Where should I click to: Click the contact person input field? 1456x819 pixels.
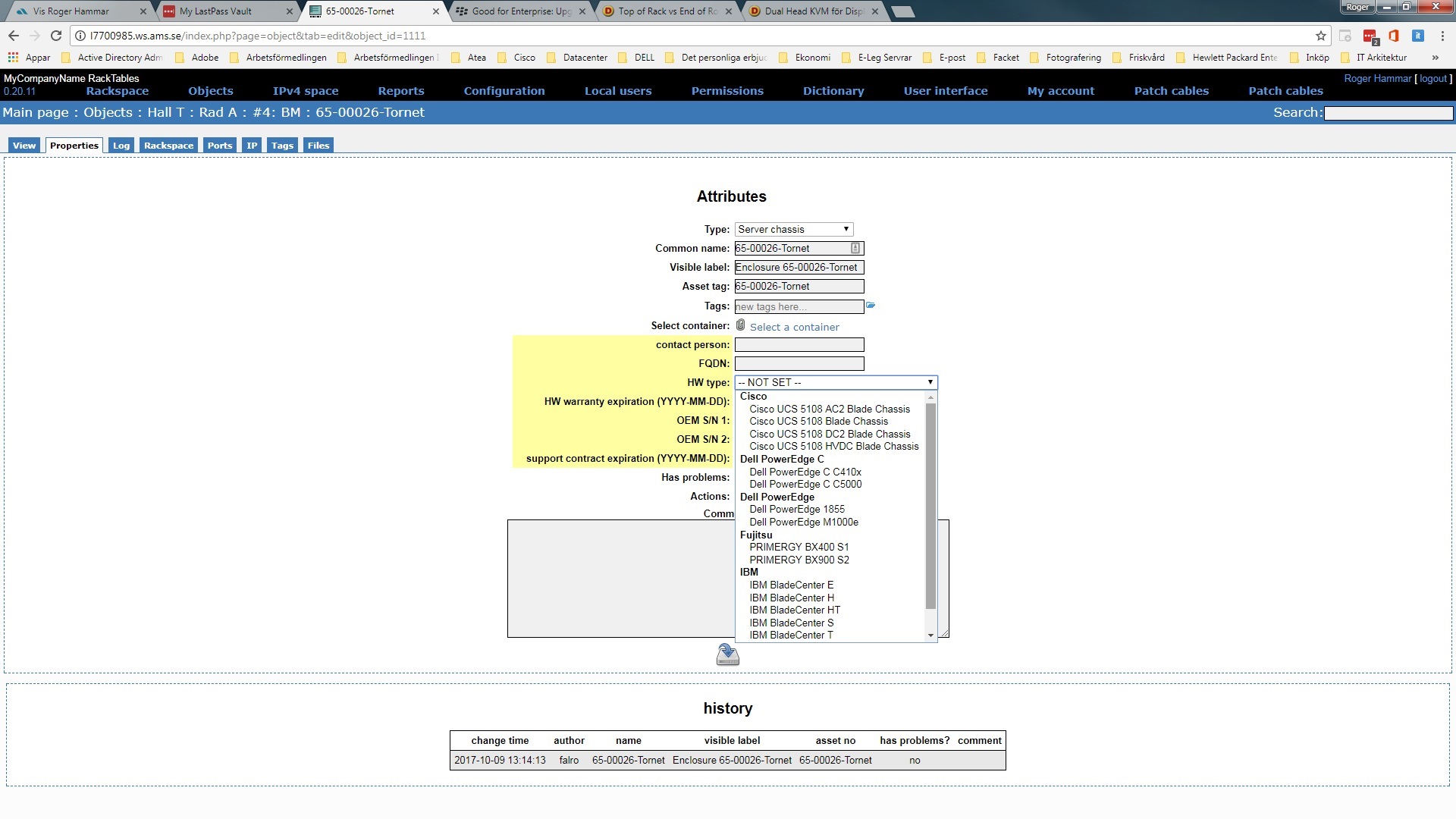[799, 344]
